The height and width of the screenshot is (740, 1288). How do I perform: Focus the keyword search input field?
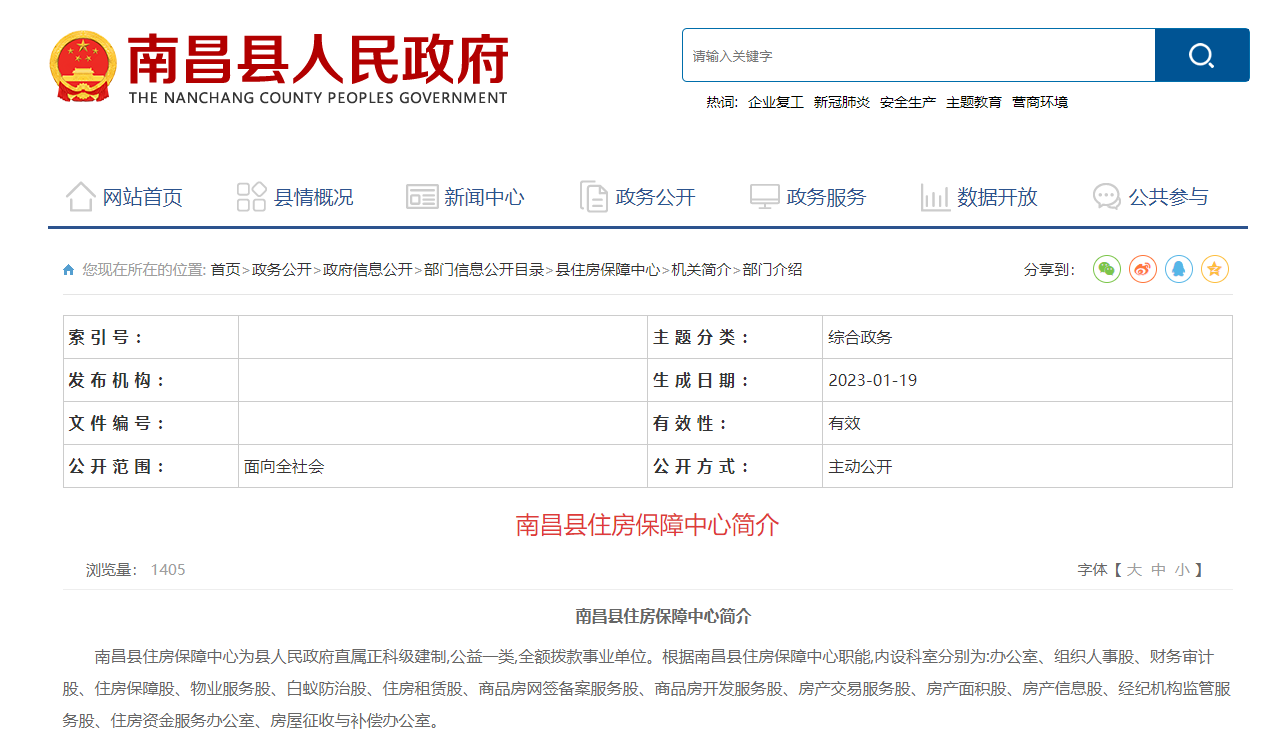pos(919,55)
